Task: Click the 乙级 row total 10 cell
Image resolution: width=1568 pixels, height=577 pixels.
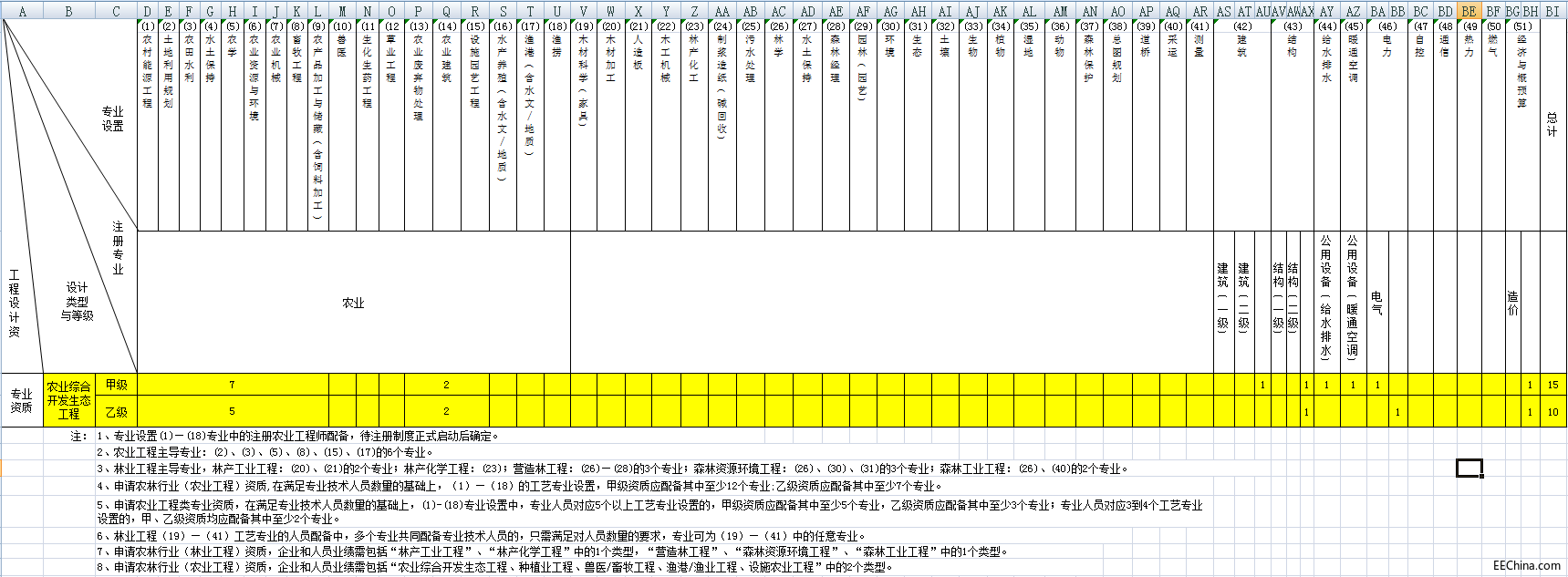Action: click(x=1552, y=412)
